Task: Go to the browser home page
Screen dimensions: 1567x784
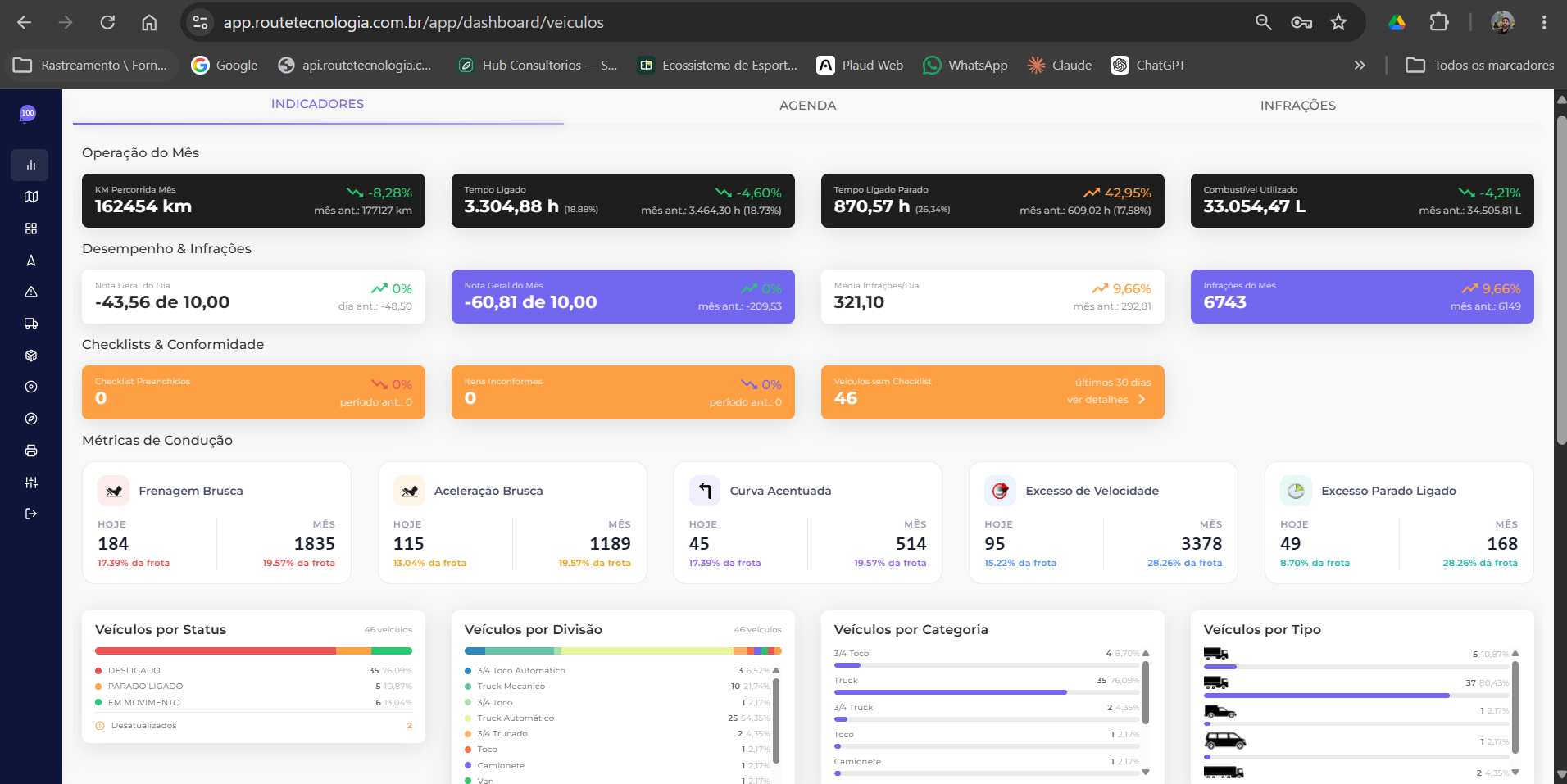Action: [x=149, y=22]
